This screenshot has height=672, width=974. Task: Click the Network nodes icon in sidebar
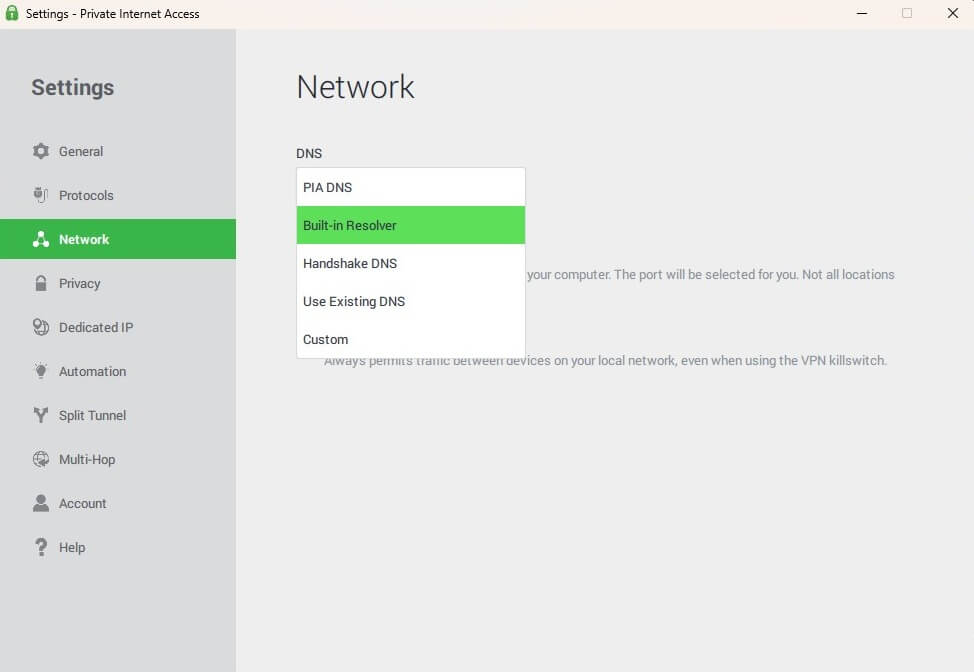coord(40,239)
